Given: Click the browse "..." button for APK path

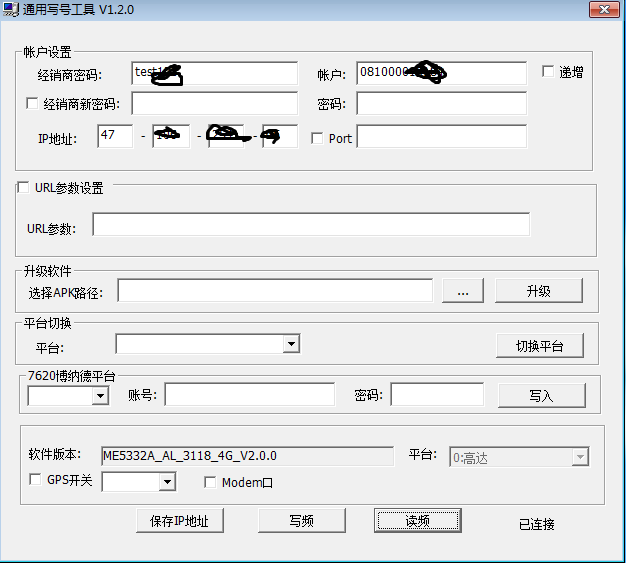Looking at the screenshot, I should 462,291.
